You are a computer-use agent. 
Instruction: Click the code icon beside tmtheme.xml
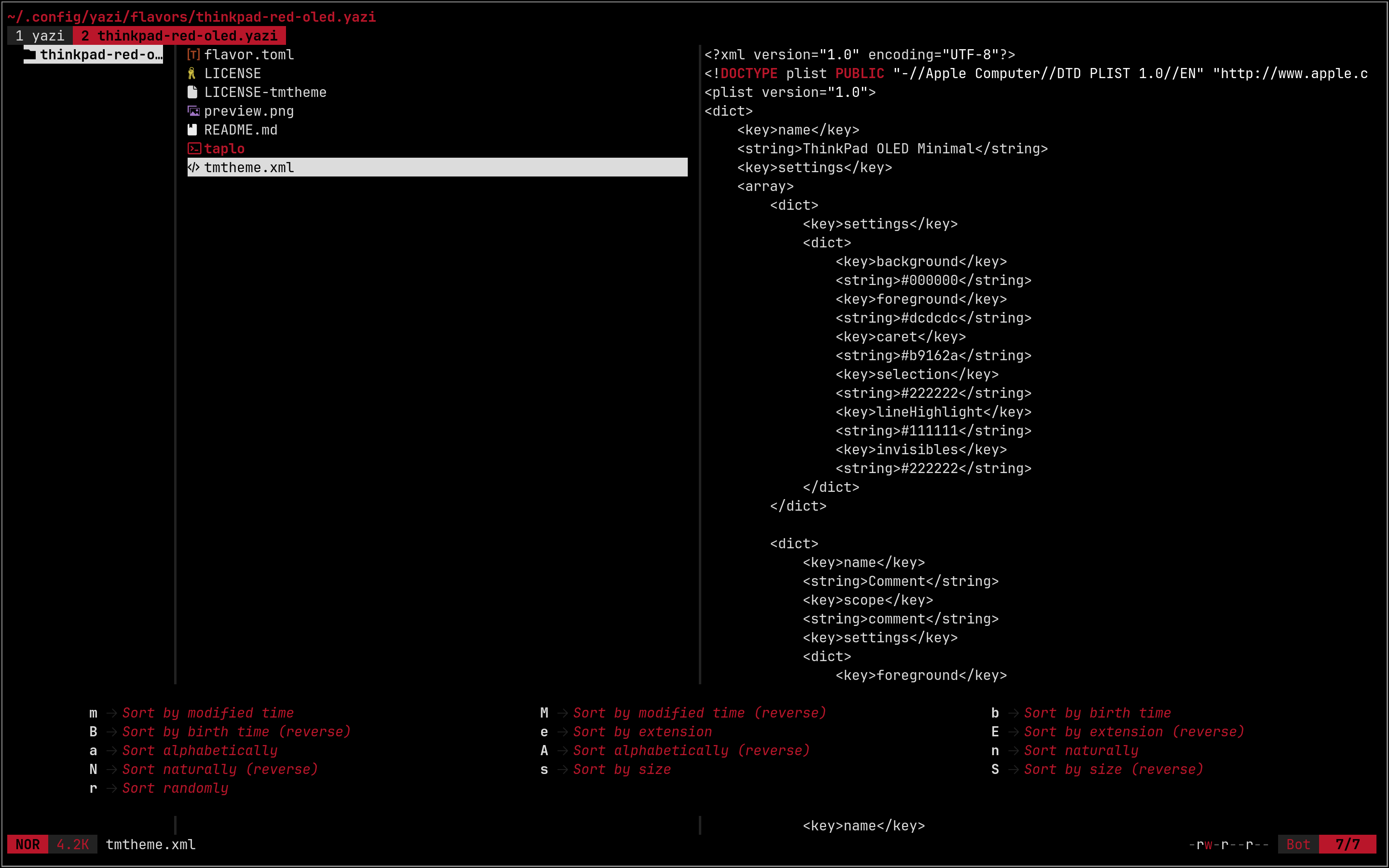pos(193,168)
